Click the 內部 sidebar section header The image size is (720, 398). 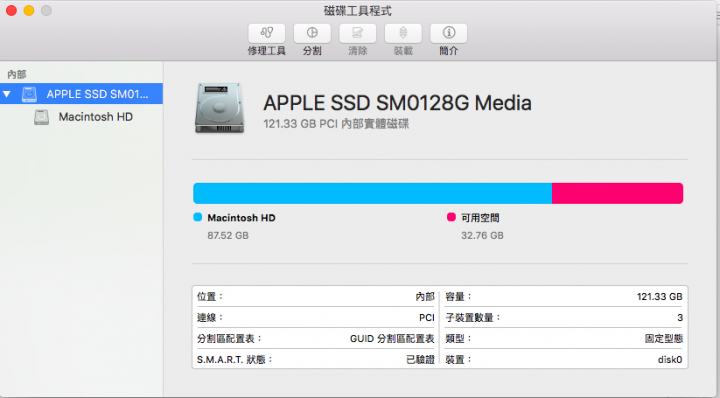pyautogui.click(x=17, y=74)
